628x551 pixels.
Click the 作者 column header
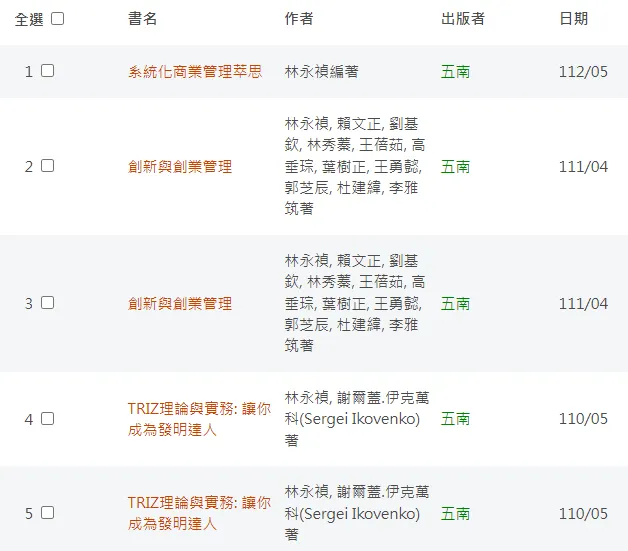click(299, 19)
